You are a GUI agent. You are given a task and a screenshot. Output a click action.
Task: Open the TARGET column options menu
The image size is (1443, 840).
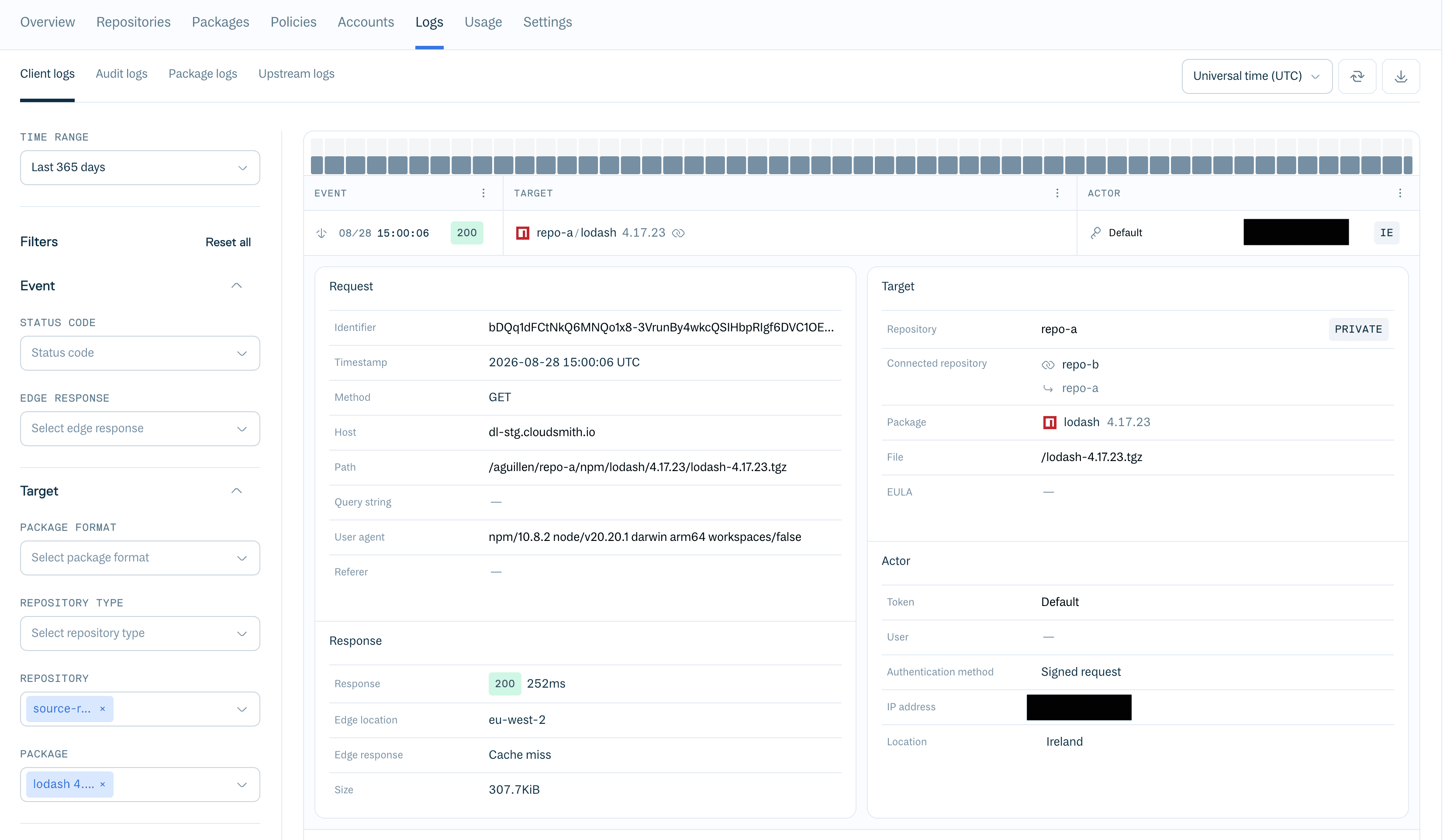[1057, 193]
